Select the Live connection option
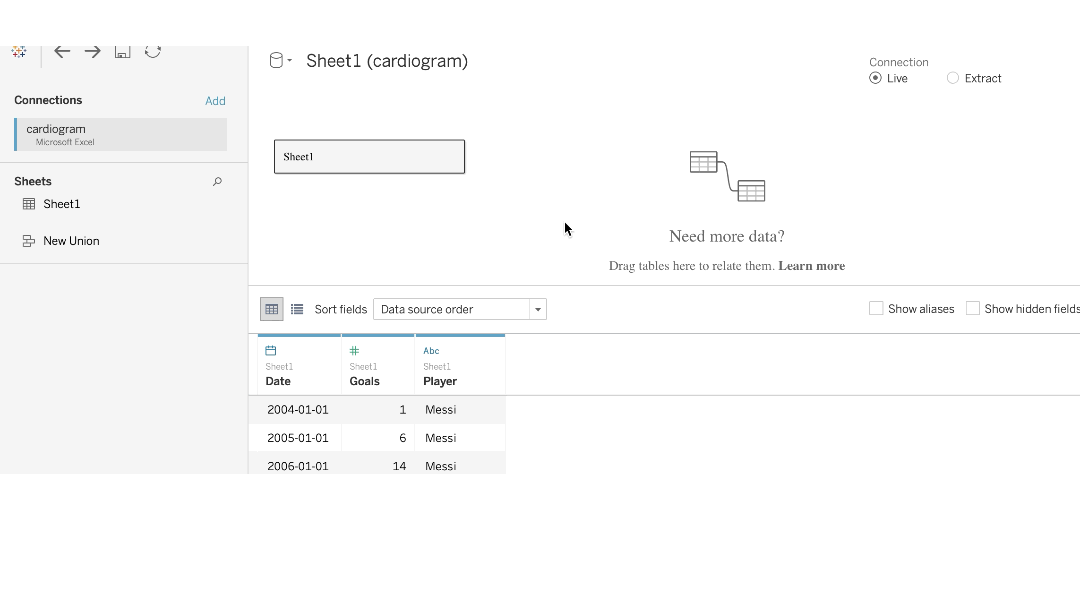The image size is (1080, 608). tap(875, 78)
